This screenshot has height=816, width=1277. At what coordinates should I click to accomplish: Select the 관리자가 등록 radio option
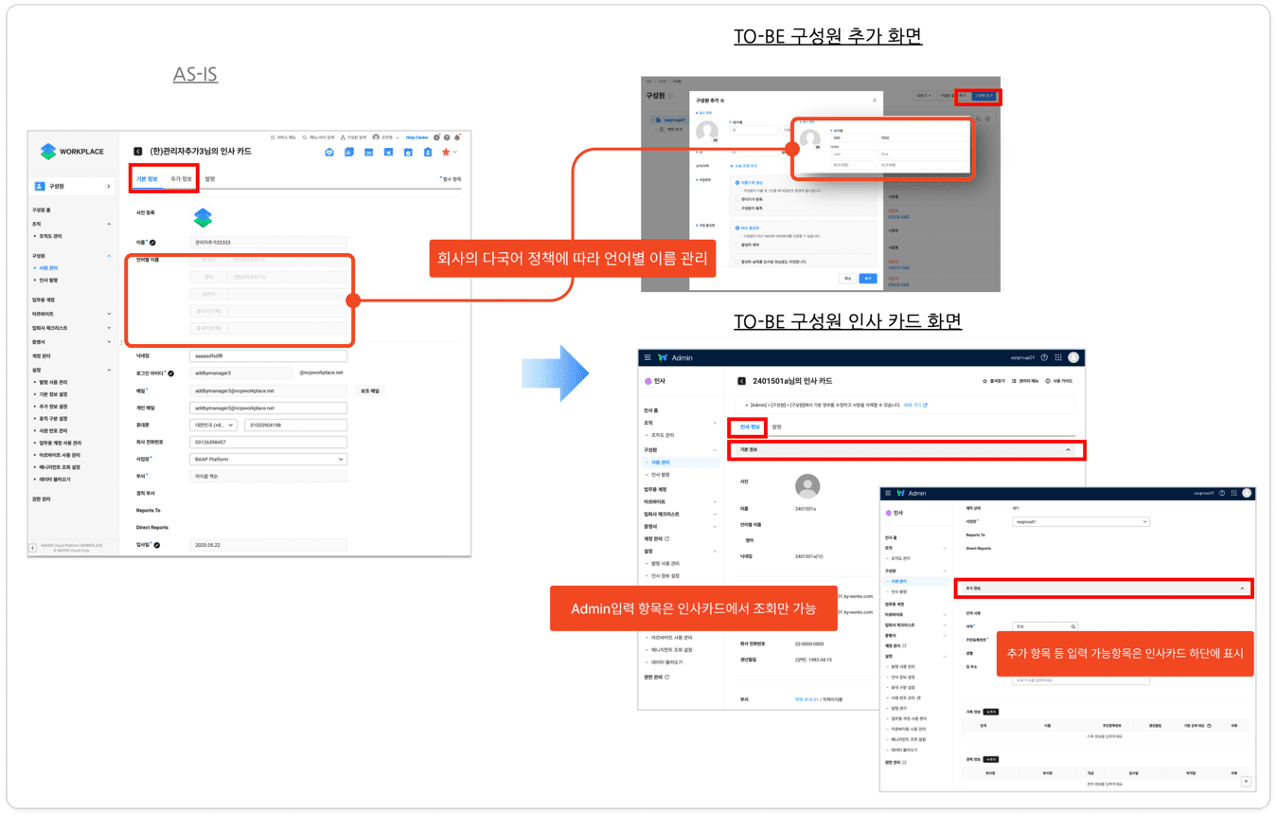tap(737, 199)
